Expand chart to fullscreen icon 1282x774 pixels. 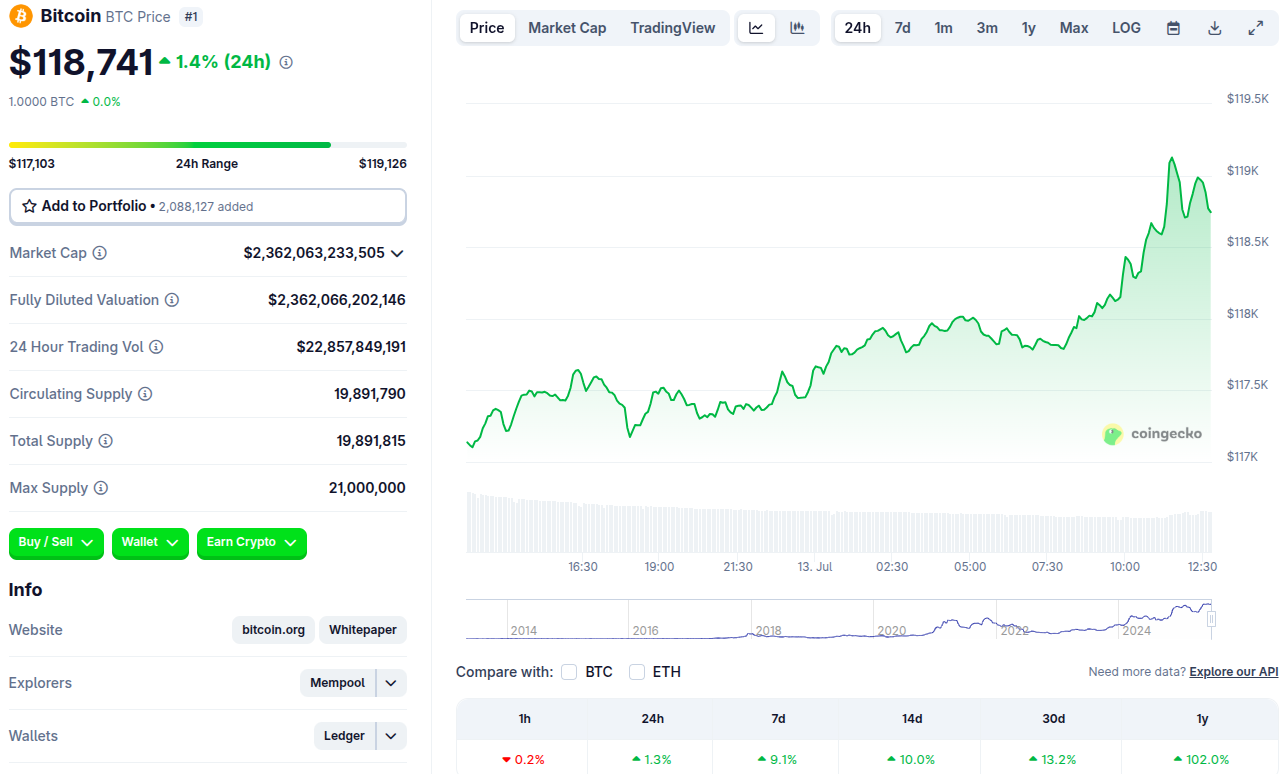click(1256, 28)
